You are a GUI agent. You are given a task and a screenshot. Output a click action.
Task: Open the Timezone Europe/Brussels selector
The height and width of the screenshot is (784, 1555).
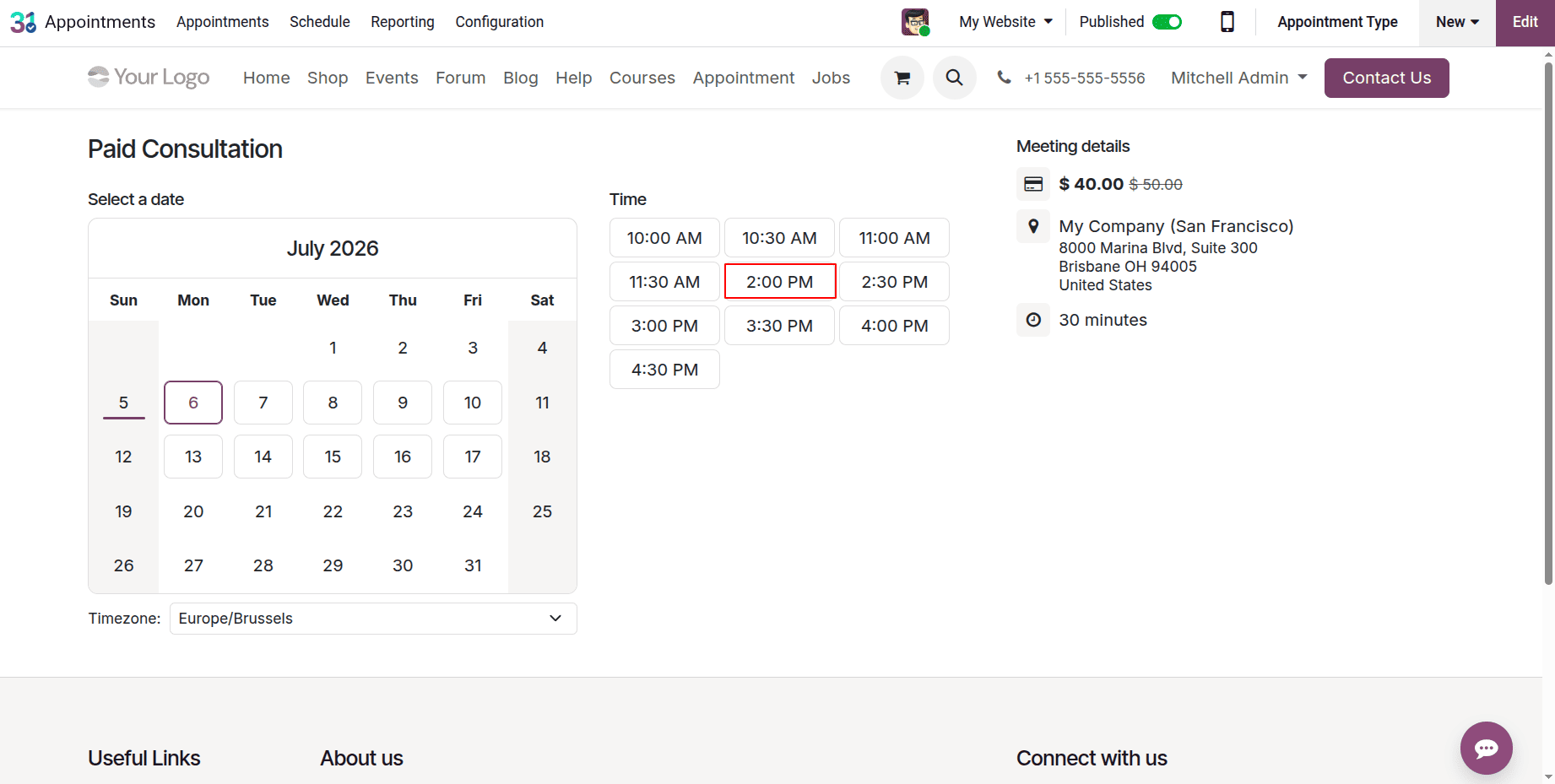373,619
